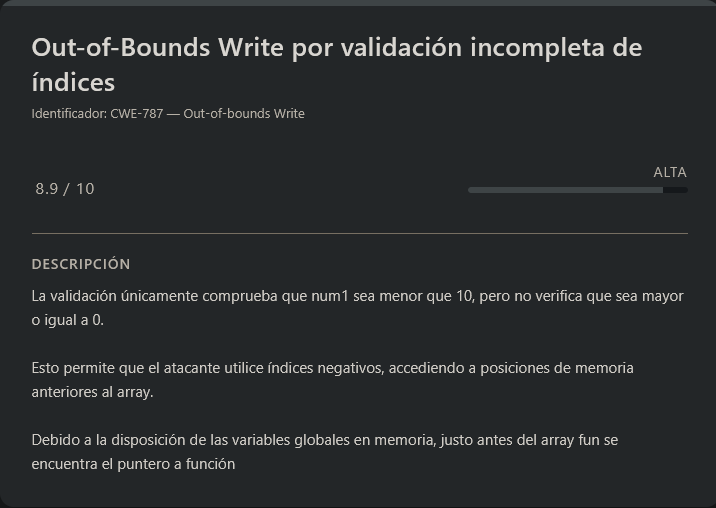Click the 8.9 / 10 score
This screenshot has width=716, height=508.
[x=65, y=188]
